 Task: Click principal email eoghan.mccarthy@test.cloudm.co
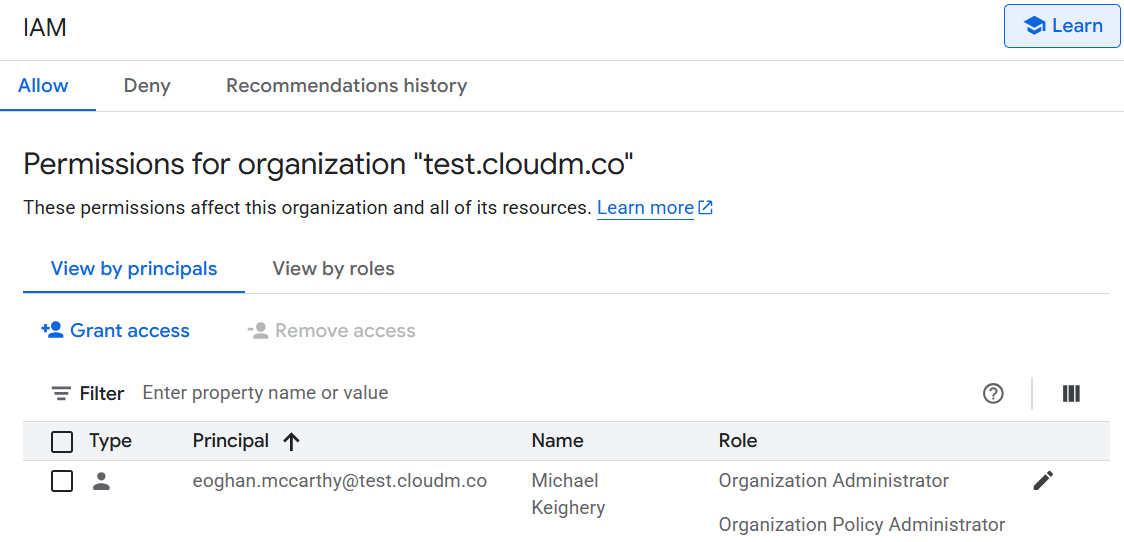(340, 481)
